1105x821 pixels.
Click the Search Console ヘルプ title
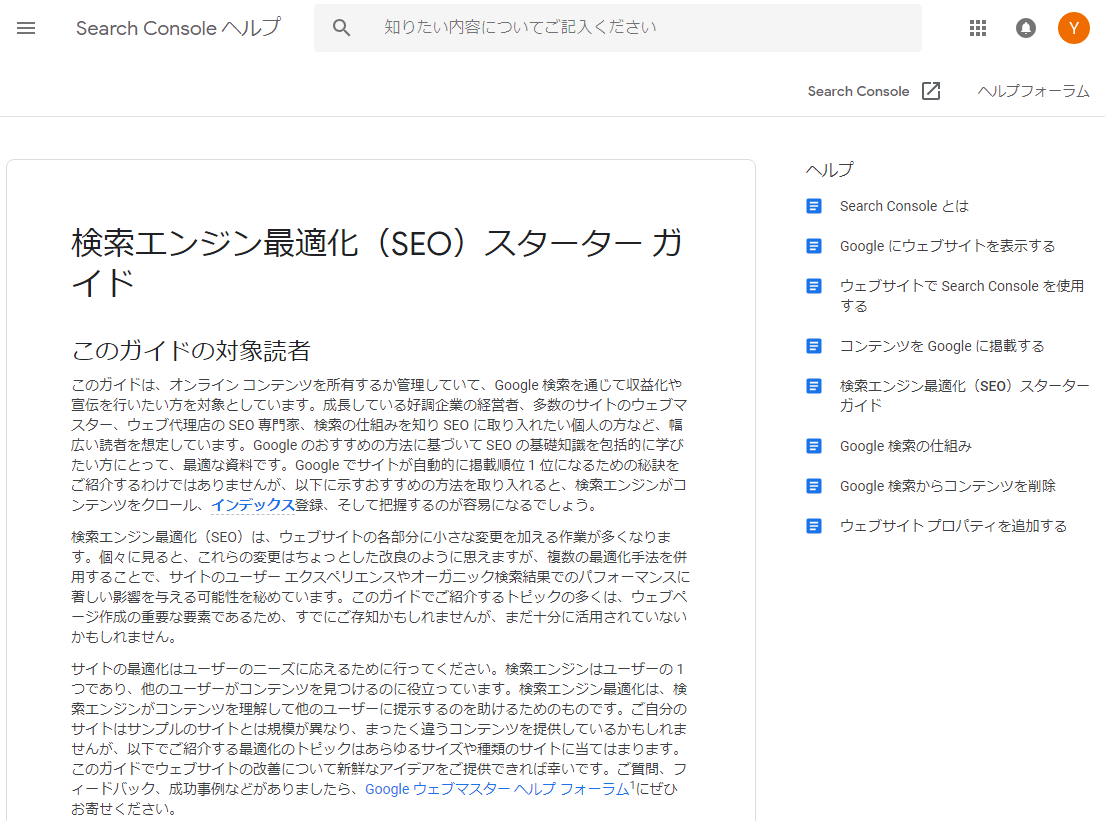178,27
